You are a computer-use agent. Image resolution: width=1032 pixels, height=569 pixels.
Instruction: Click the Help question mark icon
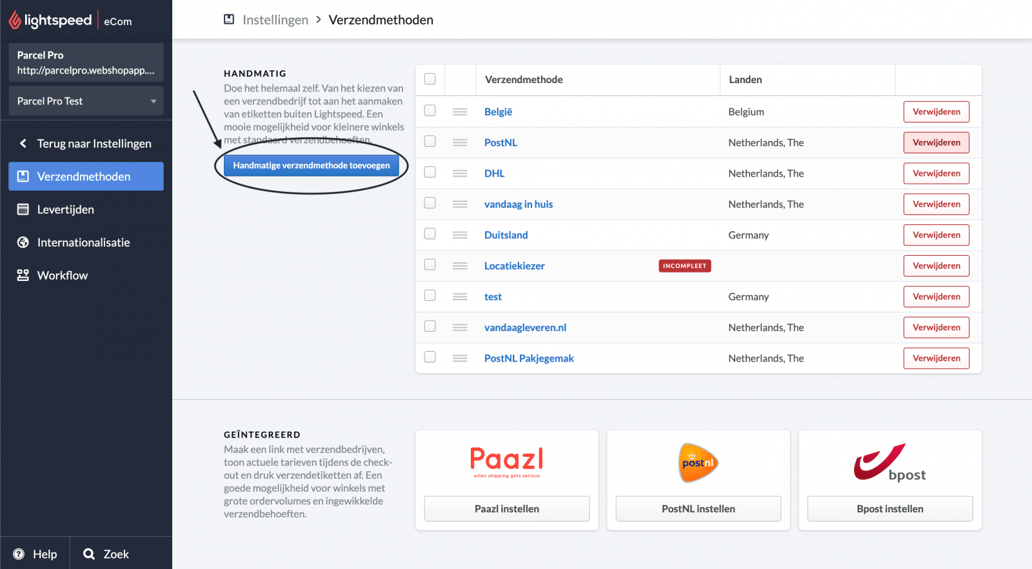coord(19,554)
